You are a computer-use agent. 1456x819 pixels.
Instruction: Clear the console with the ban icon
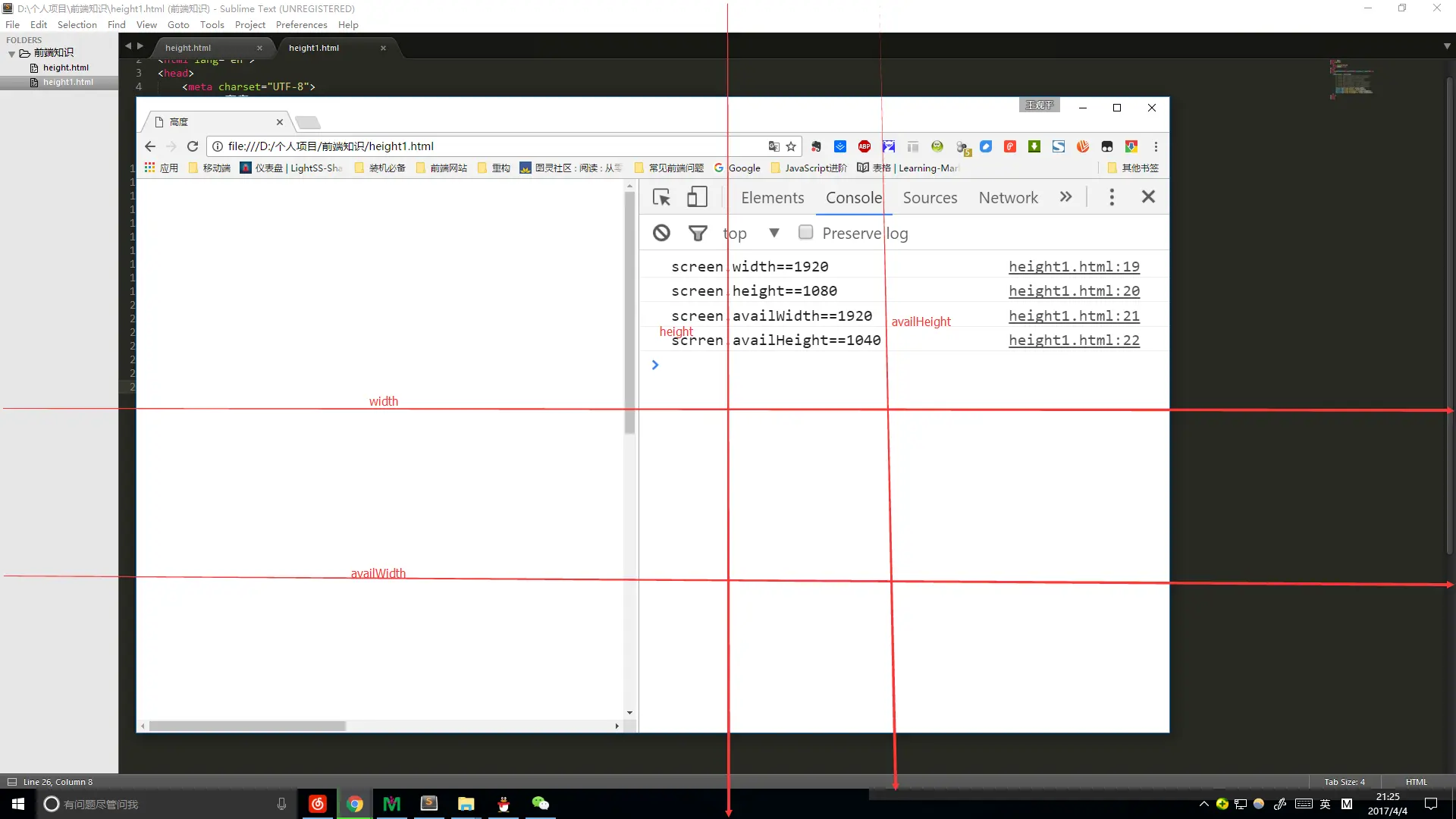(x=661, y=233)
